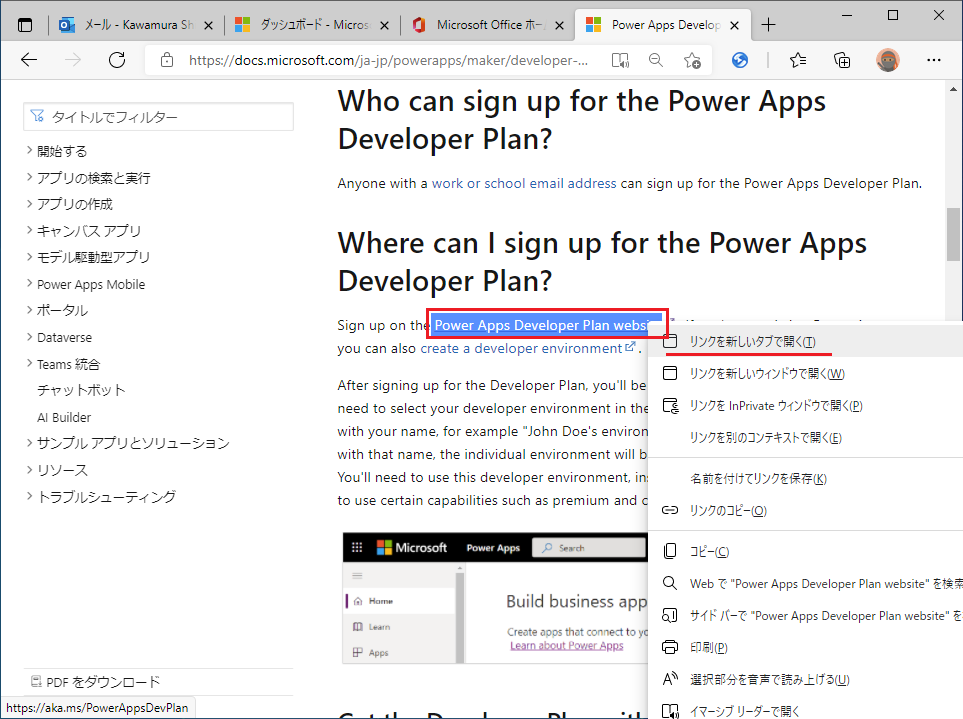Screen dimensions: 963x719
Task: Expand the リソース section
Action: pos(57,470)
